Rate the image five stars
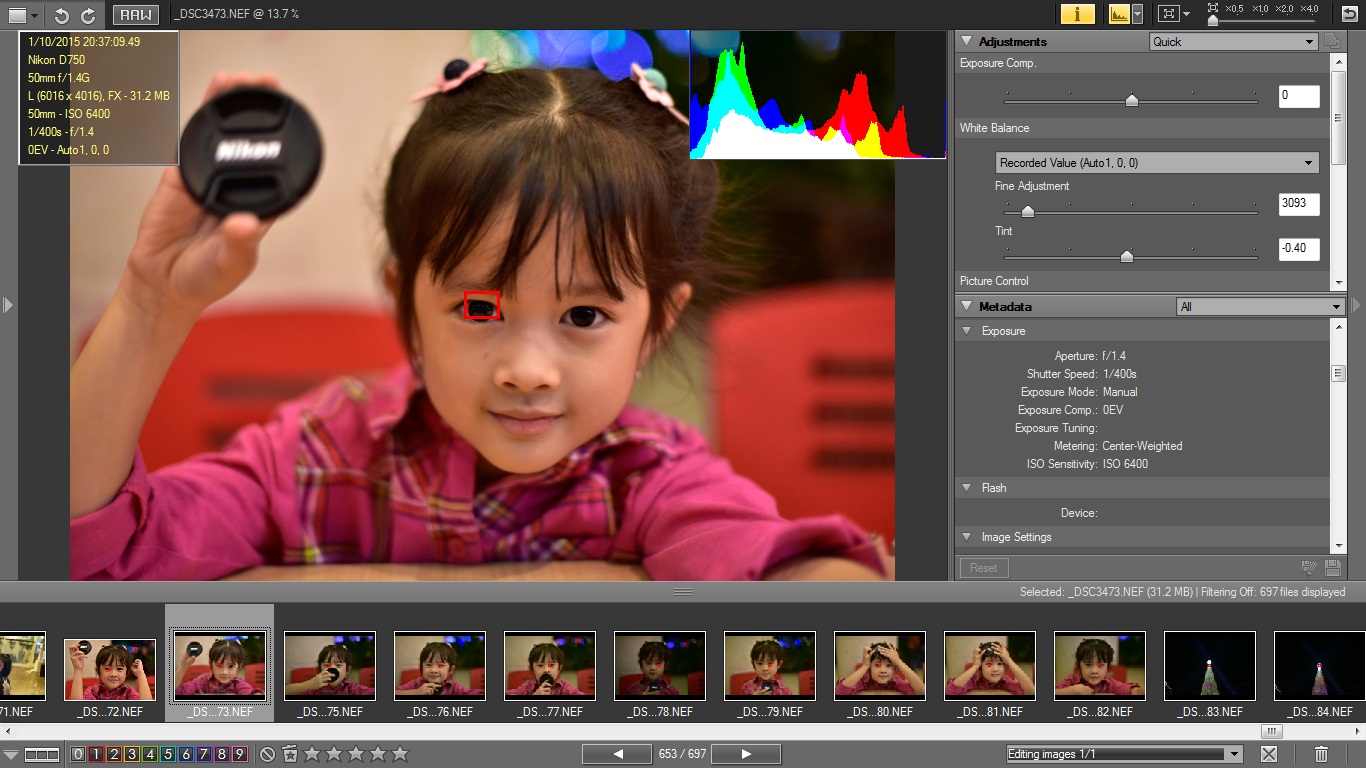The height and width of the screenshot is (768, 1366). pos(400,754)
